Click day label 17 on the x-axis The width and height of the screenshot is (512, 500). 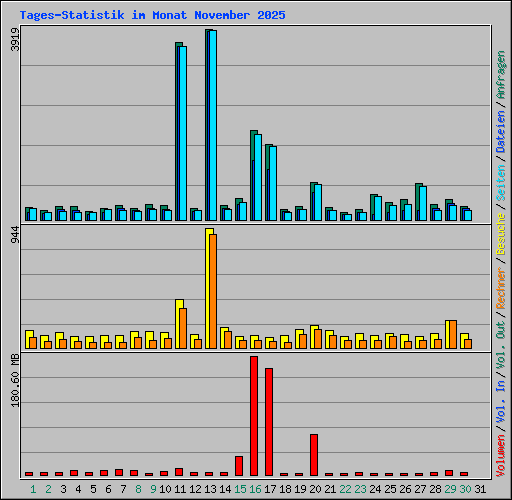pyautogui.click(x=270, y=489)
